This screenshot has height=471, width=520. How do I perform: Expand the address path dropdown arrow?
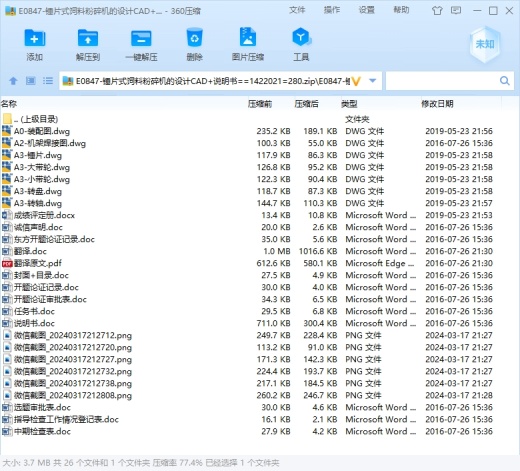coord(373,81)
